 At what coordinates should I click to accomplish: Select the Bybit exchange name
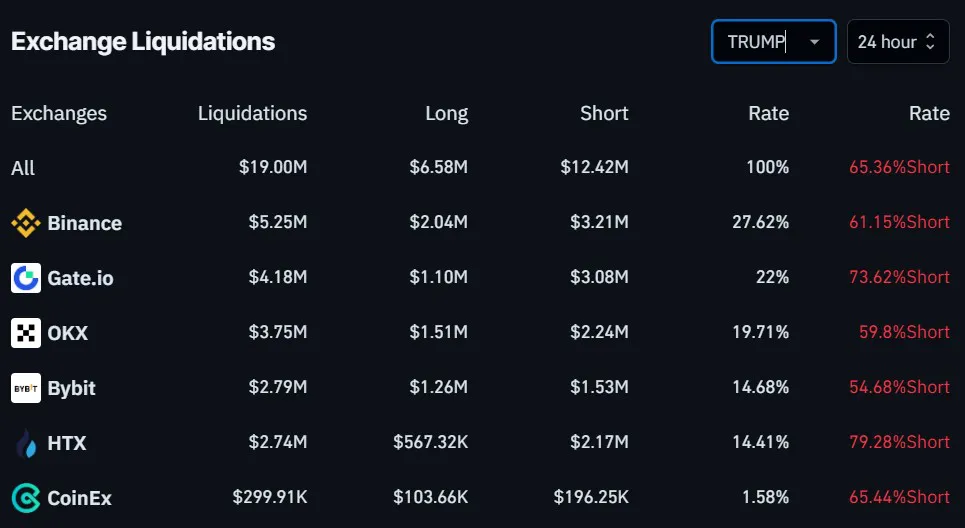point(71,388)
